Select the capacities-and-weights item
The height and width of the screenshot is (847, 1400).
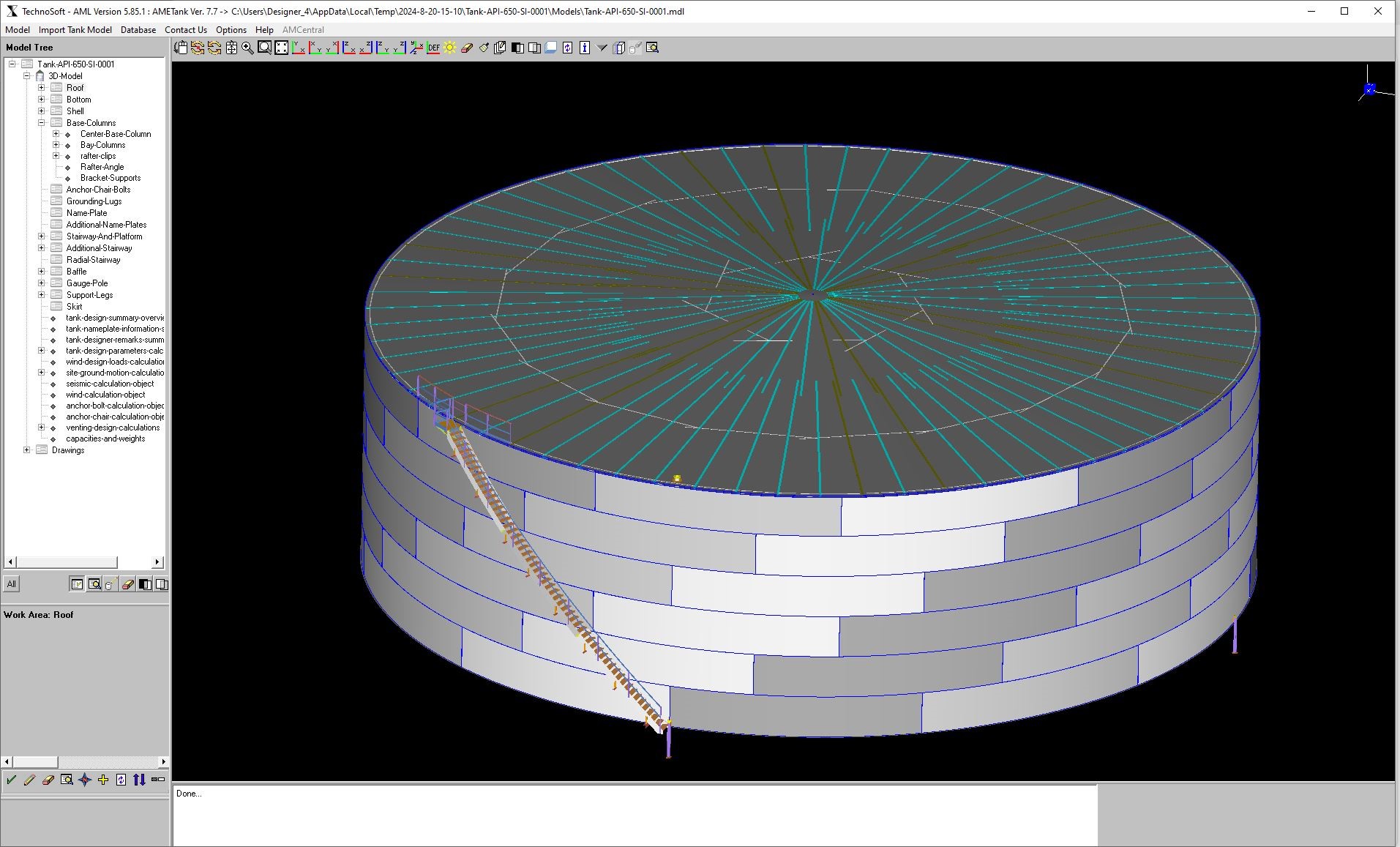point(105,438)
